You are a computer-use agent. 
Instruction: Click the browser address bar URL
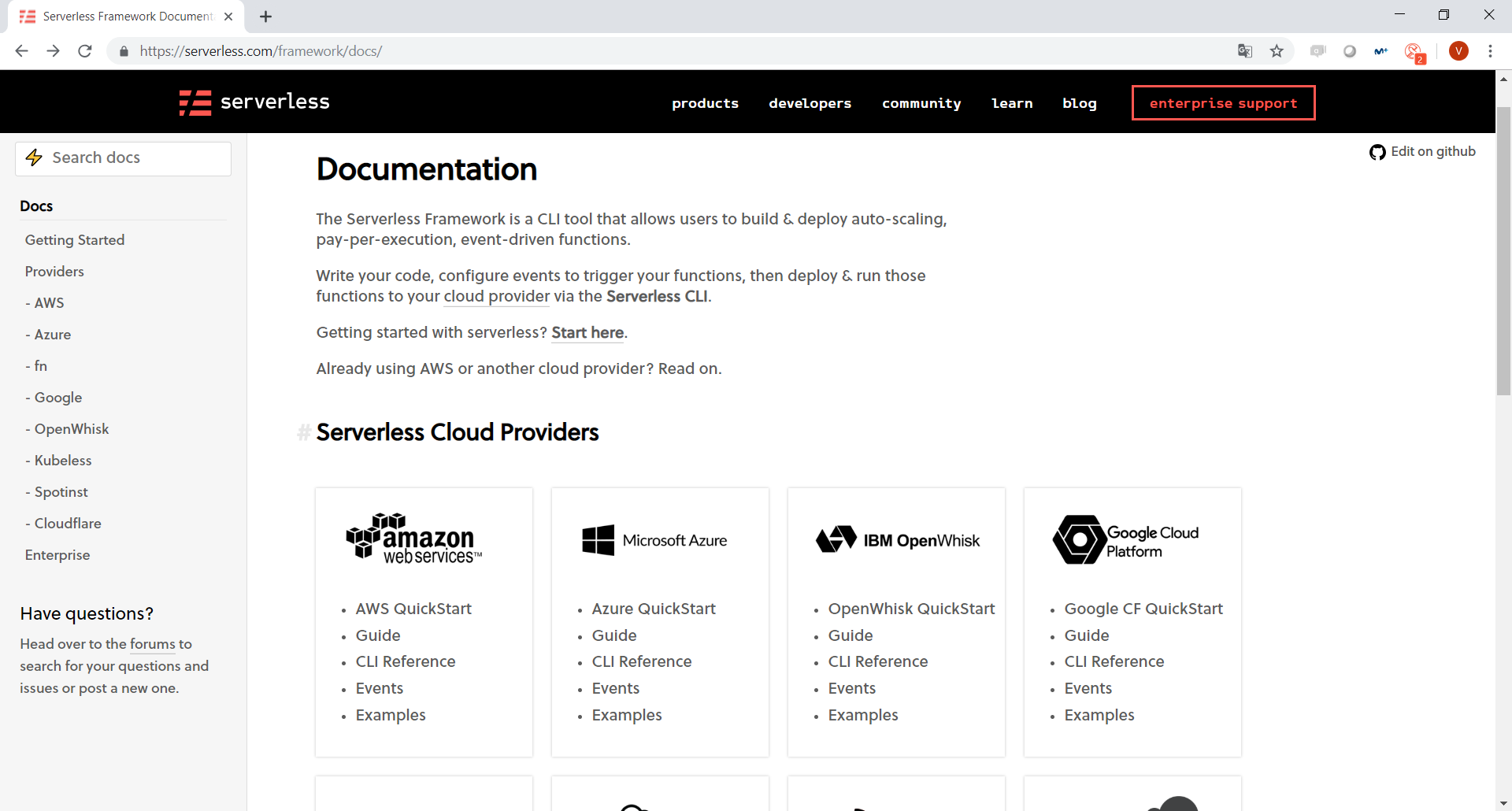[261, 51]
